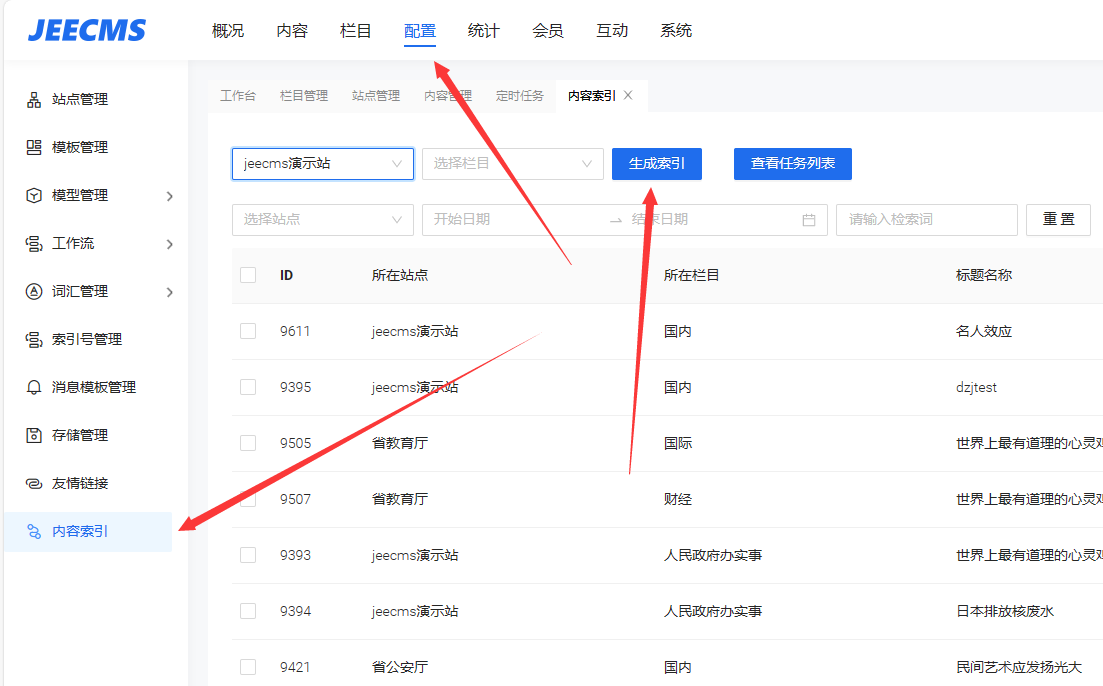Click the calendar icon in date range field

pyautogui.click(x=809, y=220)
